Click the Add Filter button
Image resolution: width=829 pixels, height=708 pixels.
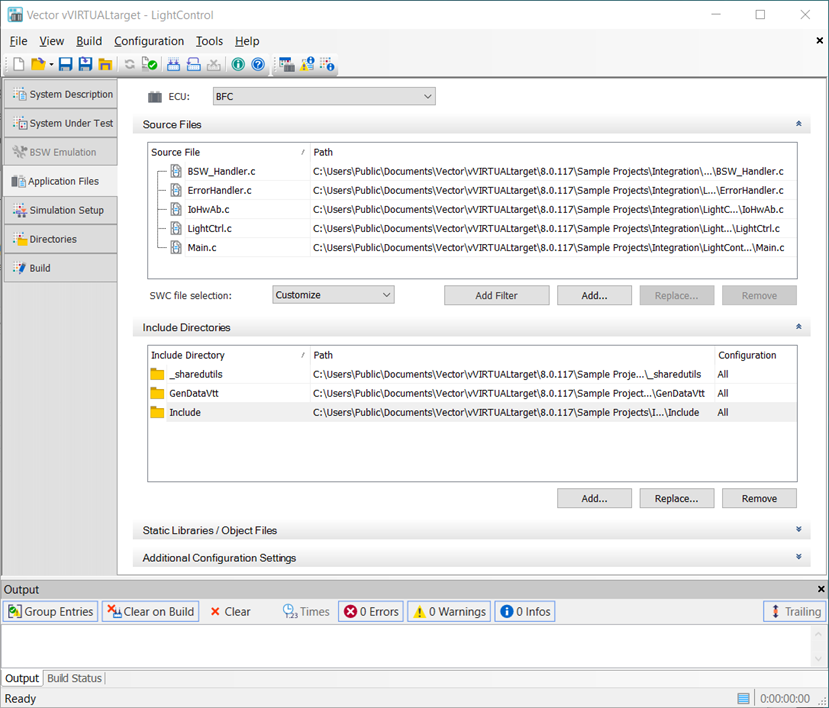[496, 296]
